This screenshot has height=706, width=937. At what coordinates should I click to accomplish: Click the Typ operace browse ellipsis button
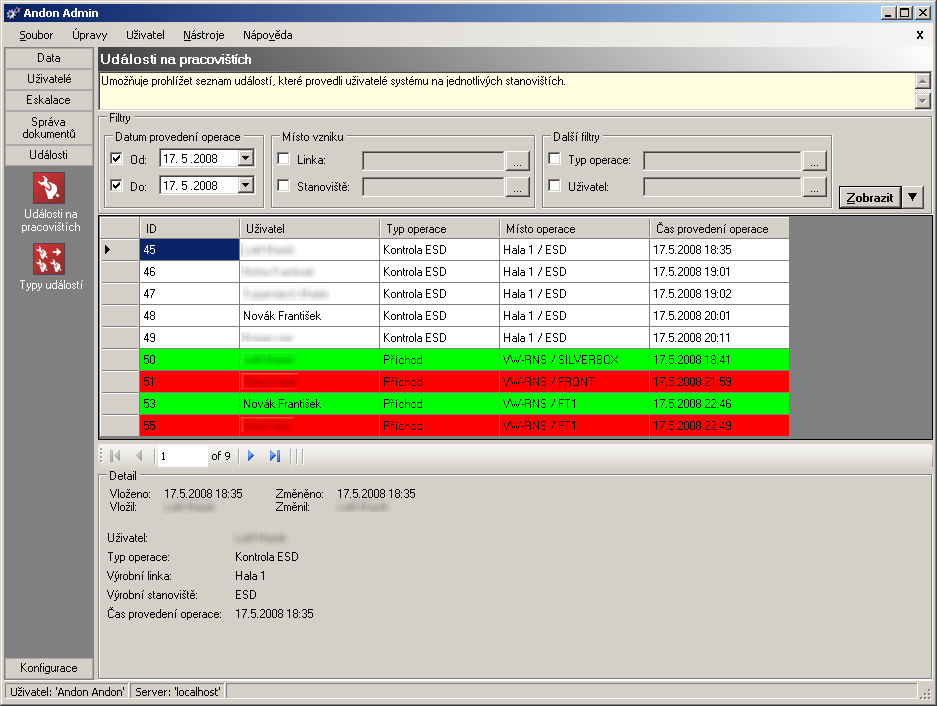[815, 160]
